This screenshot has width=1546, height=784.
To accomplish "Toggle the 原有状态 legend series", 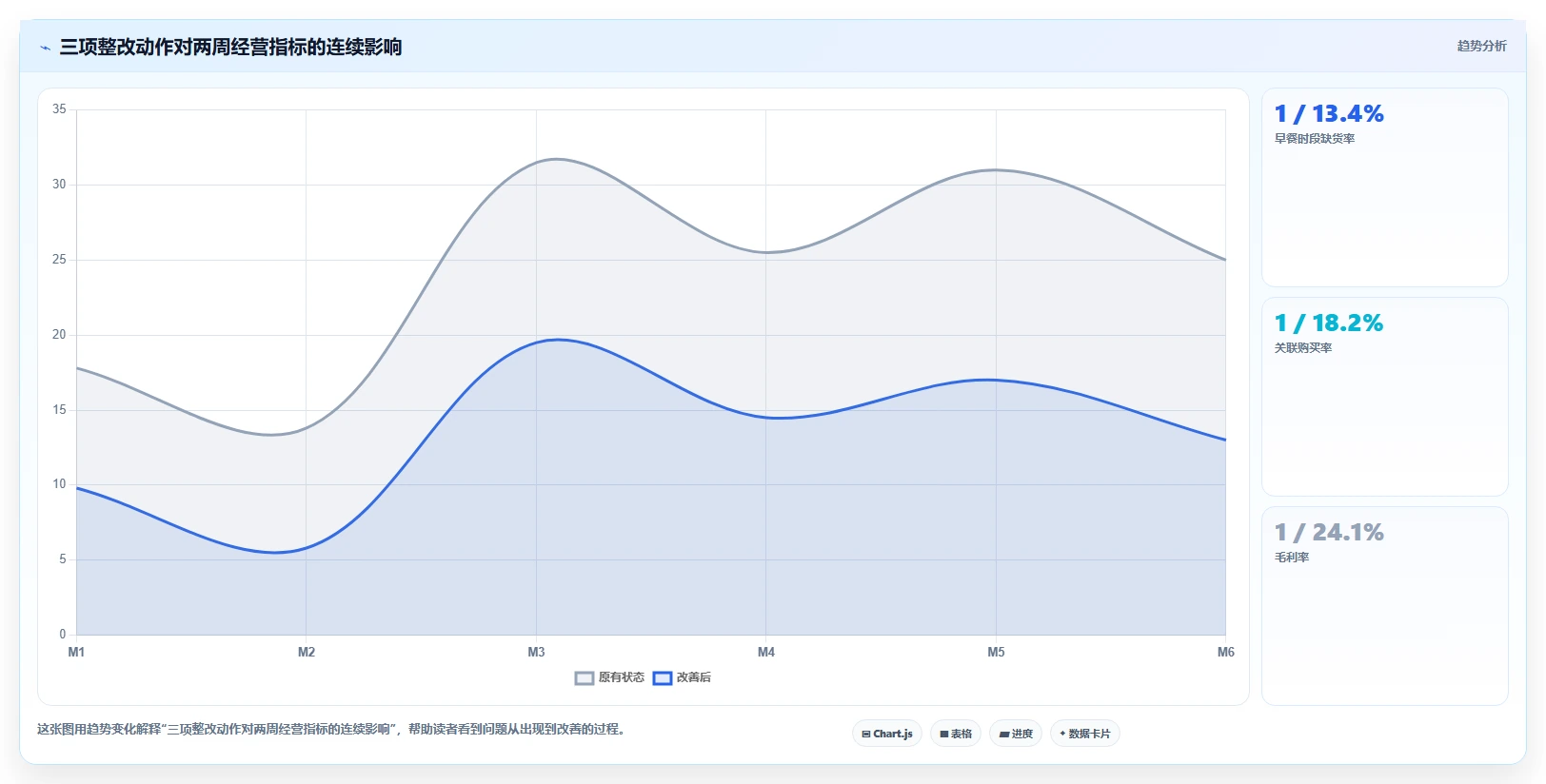I will coord(609,677).
